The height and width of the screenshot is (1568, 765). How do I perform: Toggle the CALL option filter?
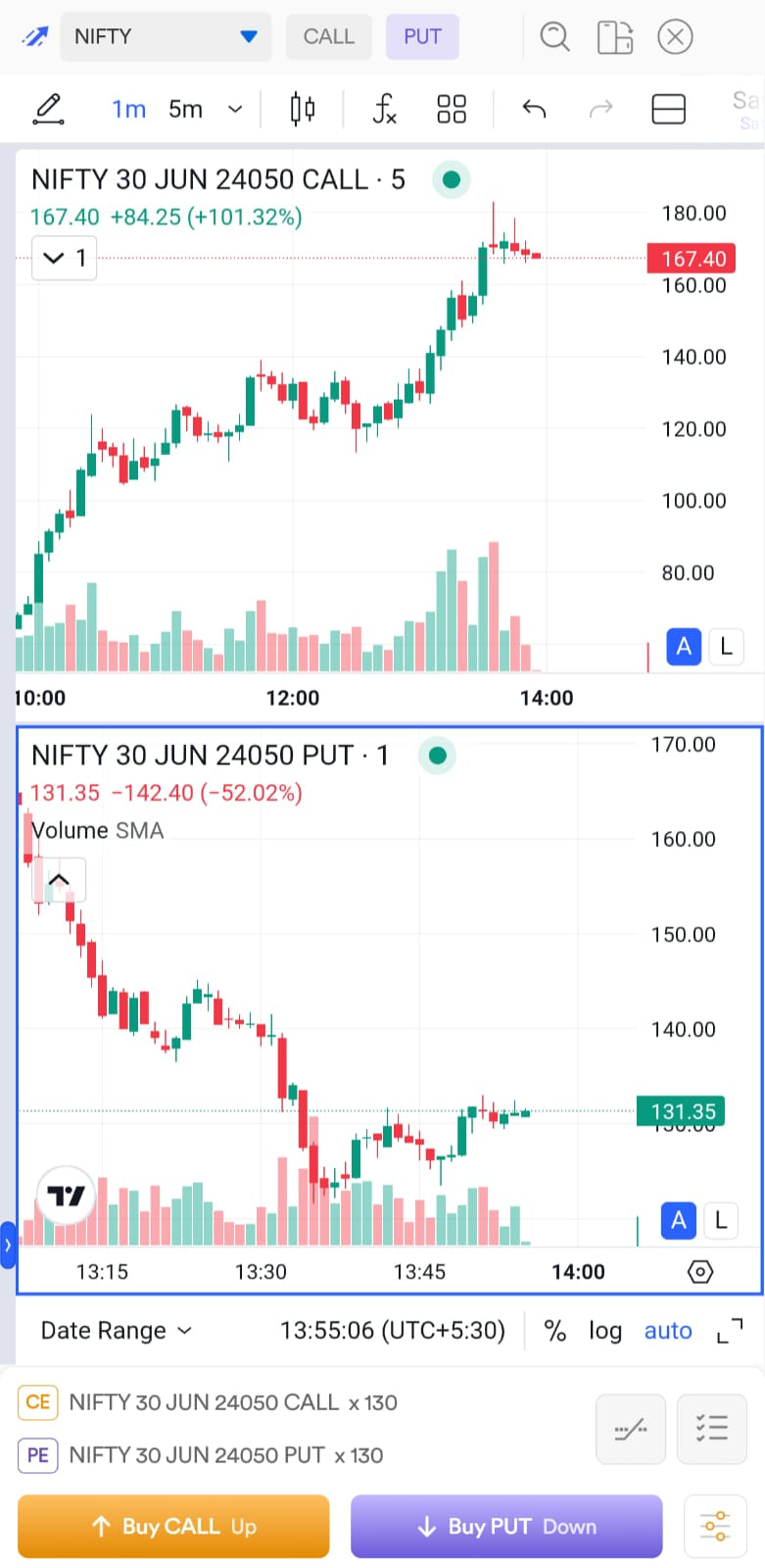point(328,36)
